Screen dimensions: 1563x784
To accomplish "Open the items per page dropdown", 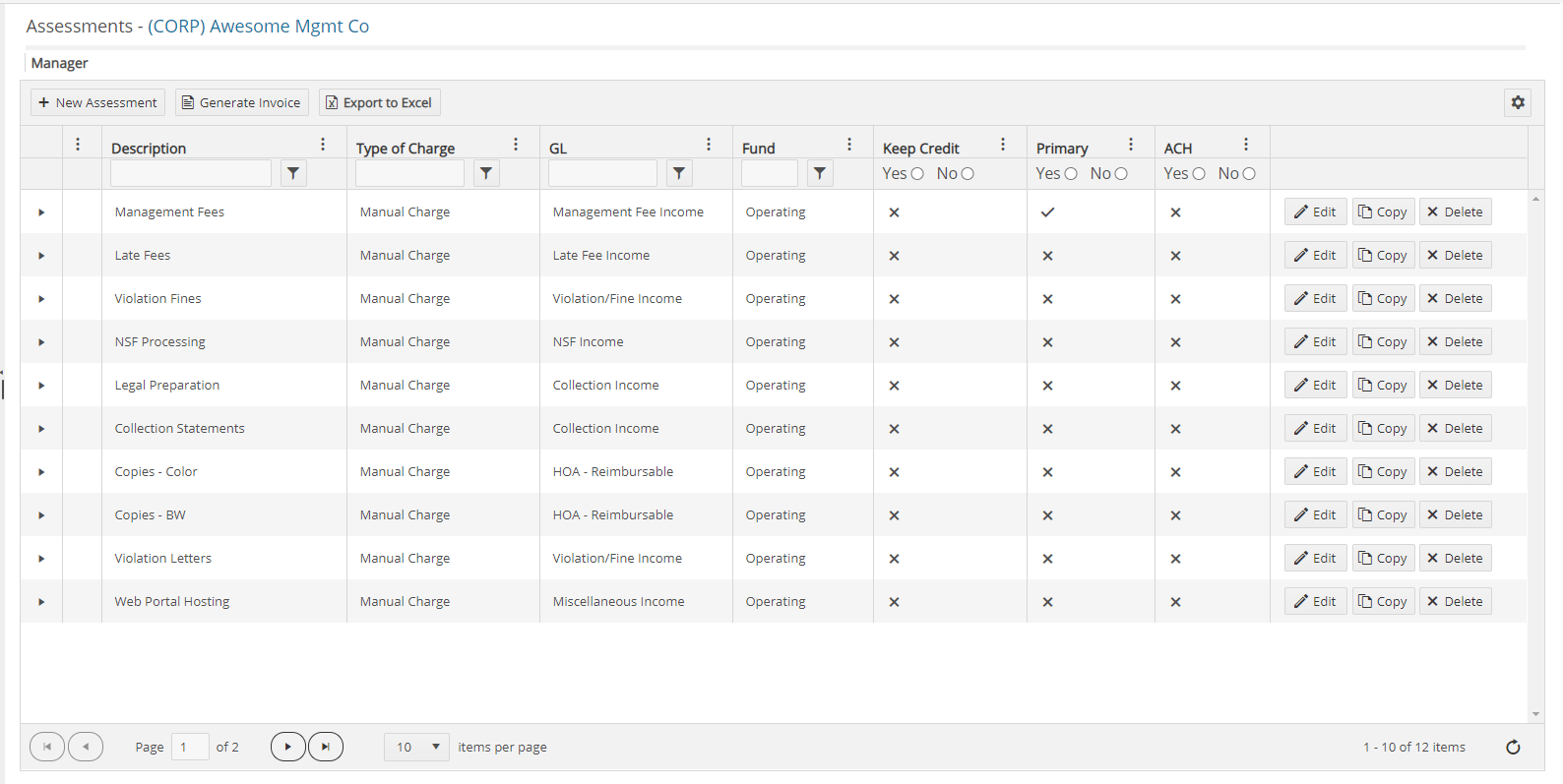I will (416, 747).
